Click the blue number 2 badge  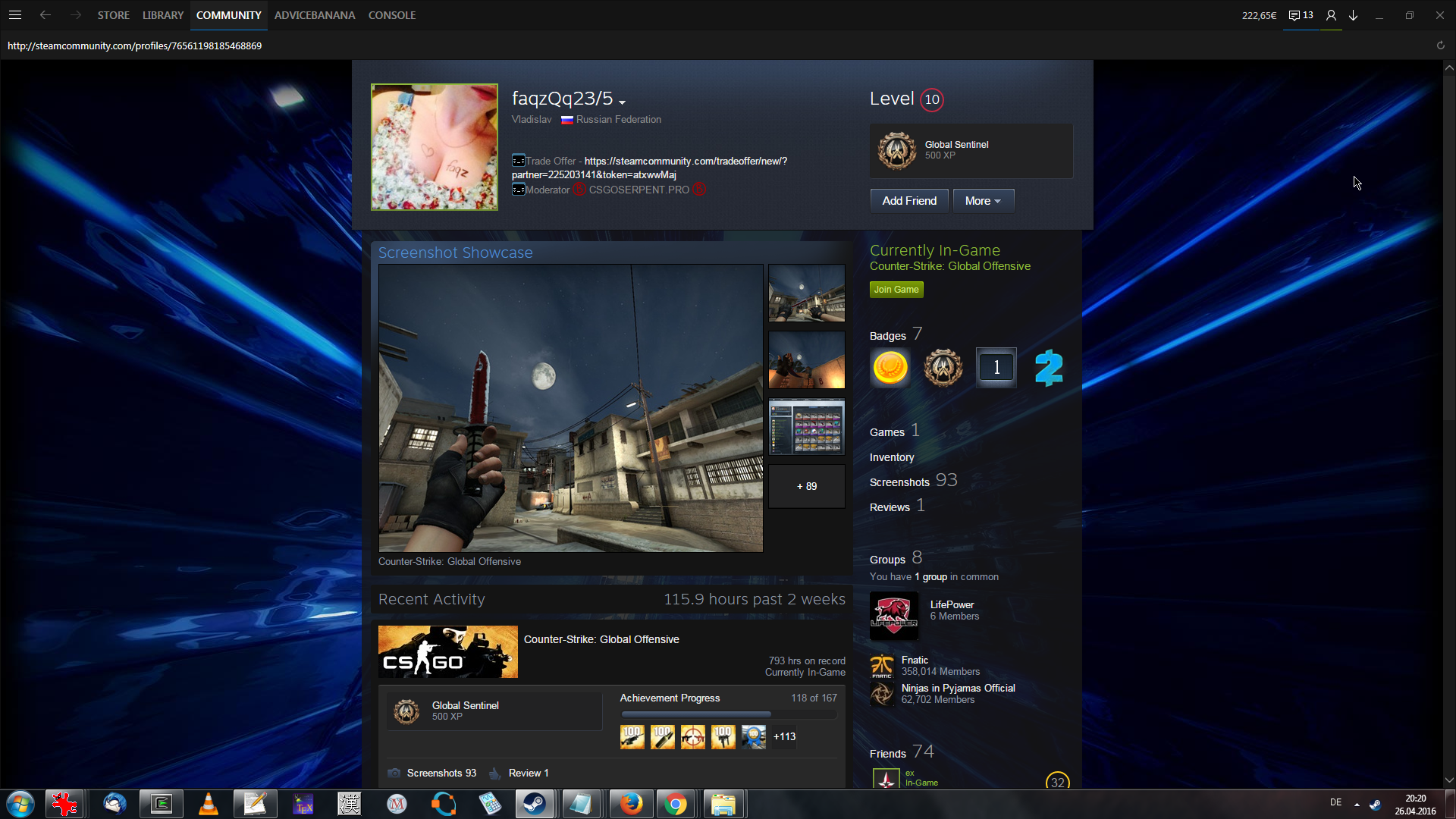pos(1049,368)
